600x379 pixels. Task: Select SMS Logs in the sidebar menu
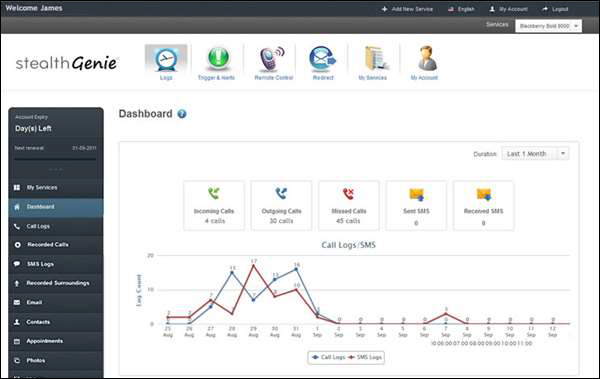point(56,264)
